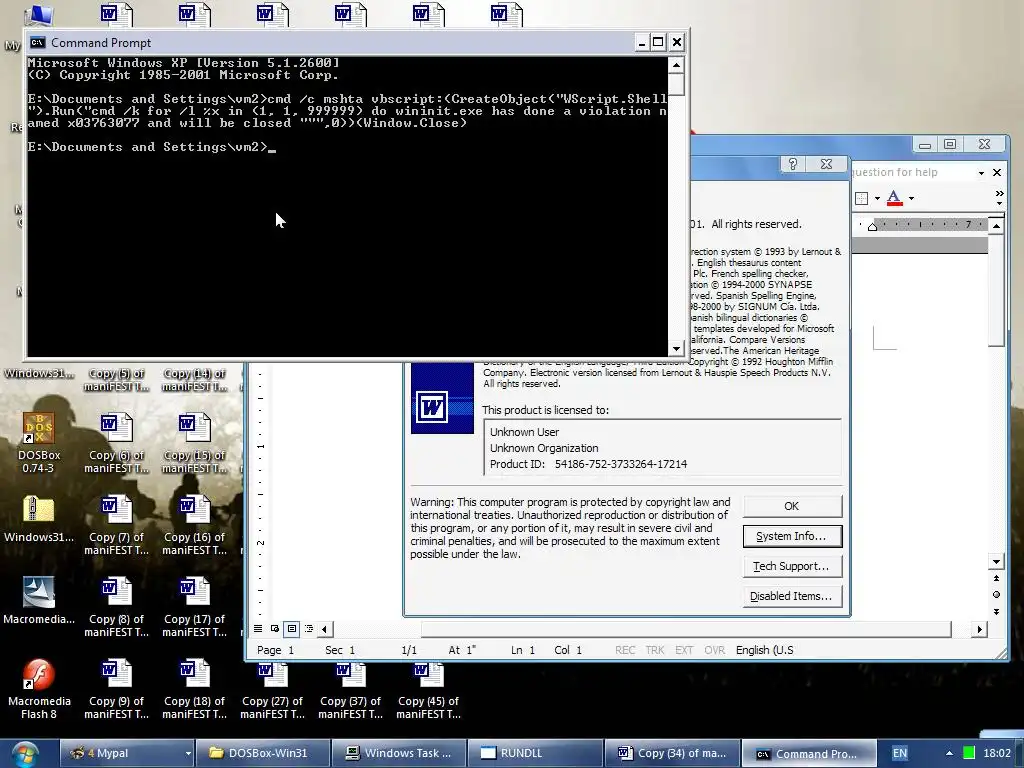Click the Command Prompt vertical scrollbar thumb
Image resolution: width=1024 pixels, height=768 pixels.
(x=676, y=84)
